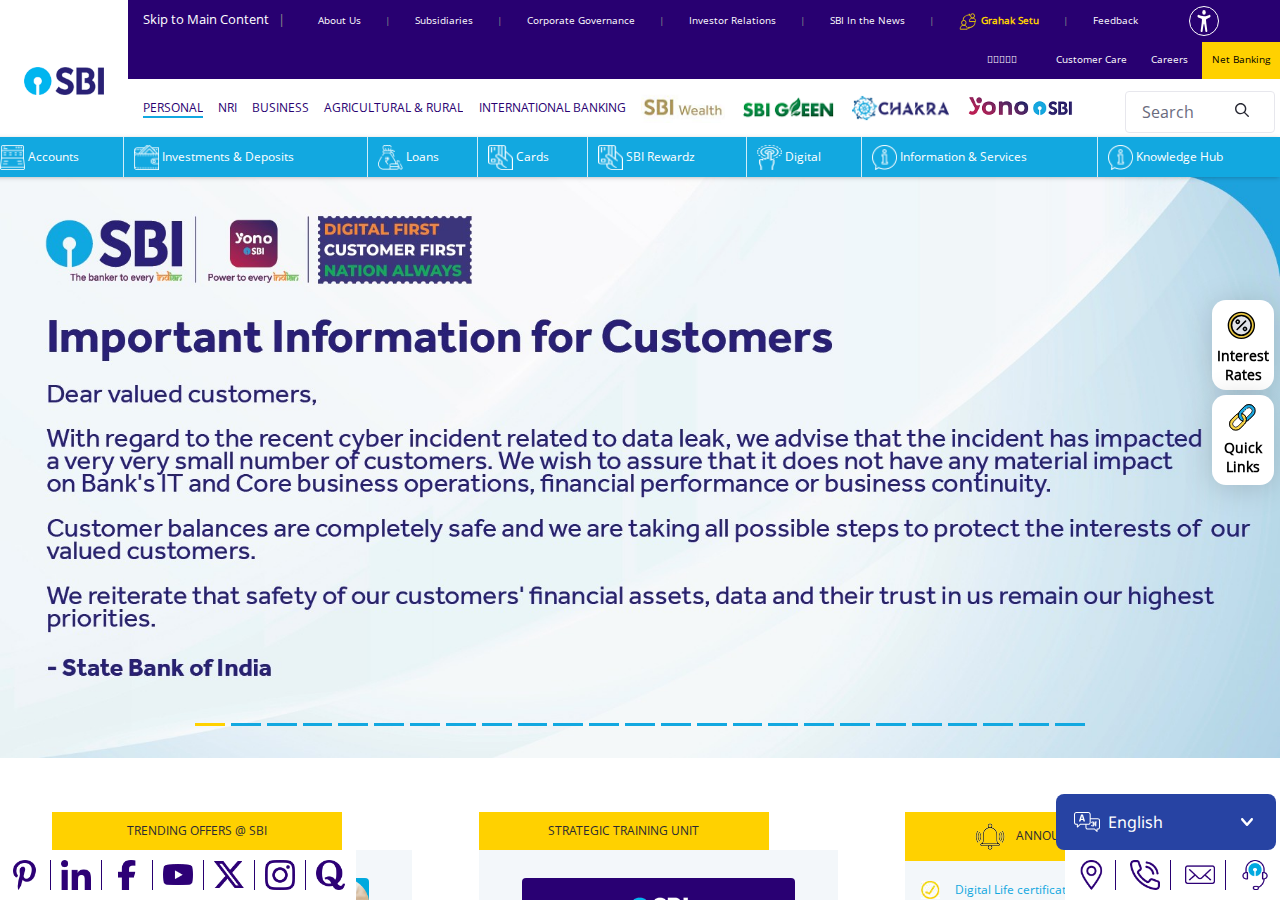Open the Quora social icon
This screenshot has width=1280, height=900.
point(330,875)
